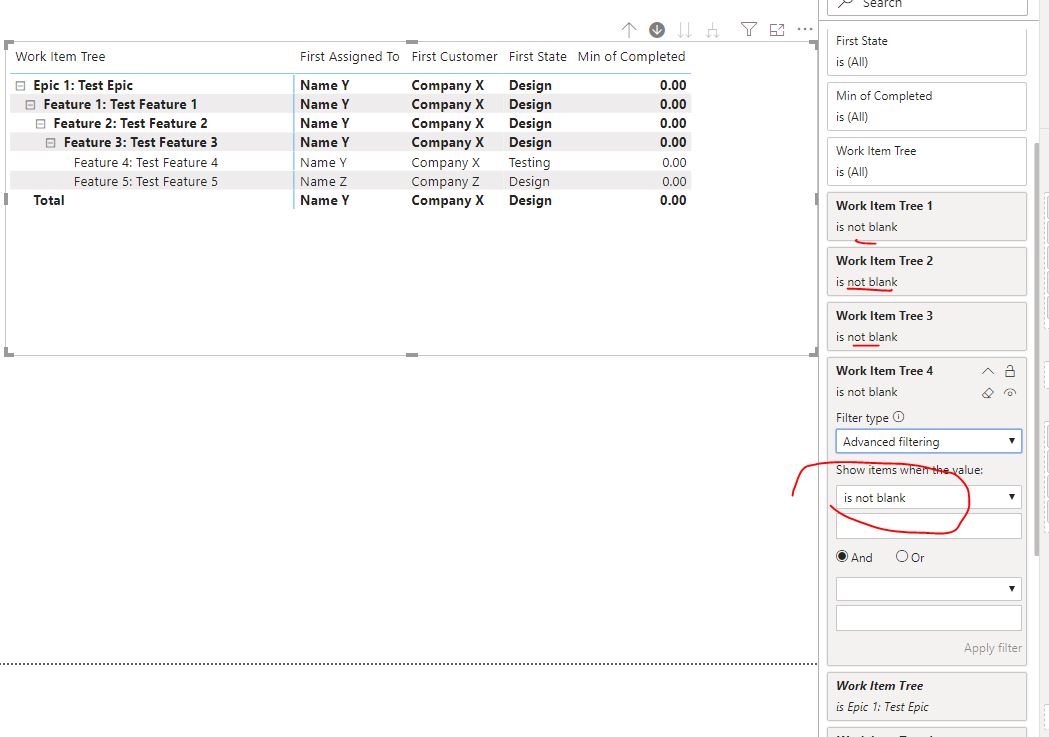
Task: Click Apply filter
Action: 992,647
